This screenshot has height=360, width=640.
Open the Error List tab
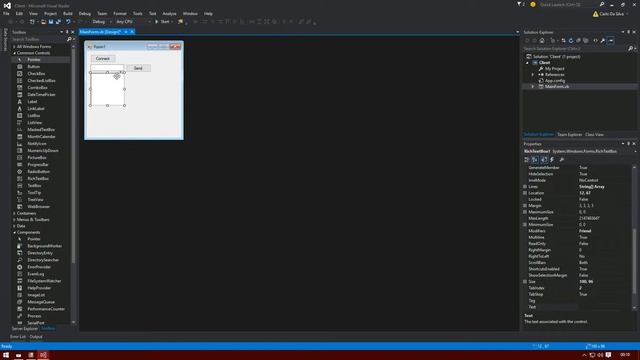(18, 337)
